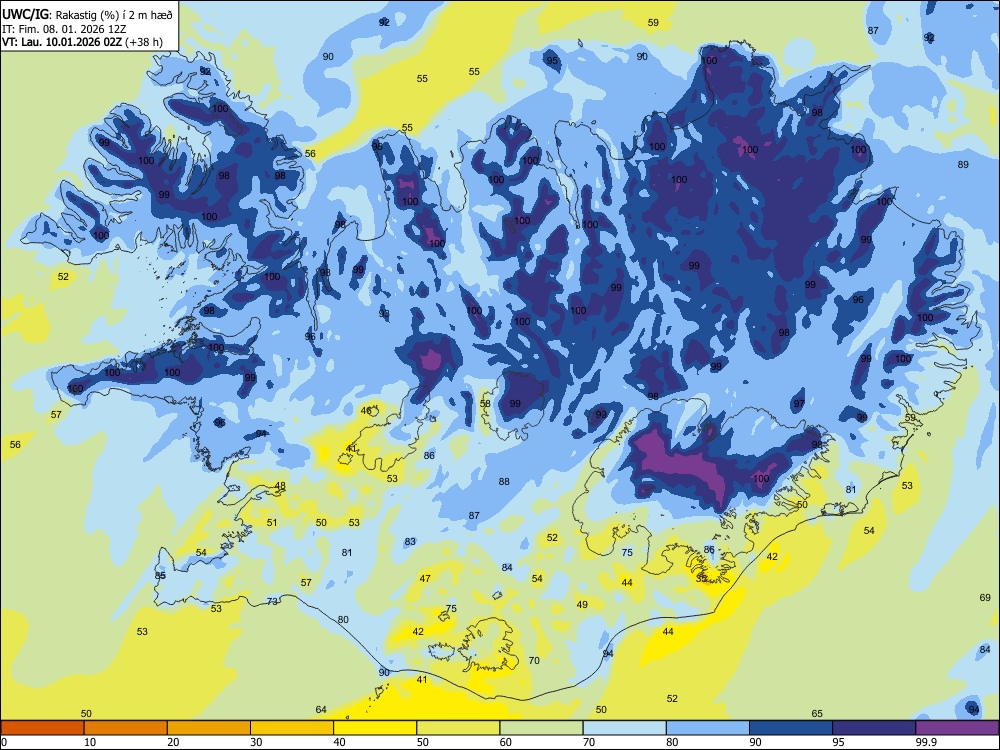
Task: Click the initial time line 'IT: Fim. 08. 01. 2026 12Z'
Action: [x=64, y=29]
